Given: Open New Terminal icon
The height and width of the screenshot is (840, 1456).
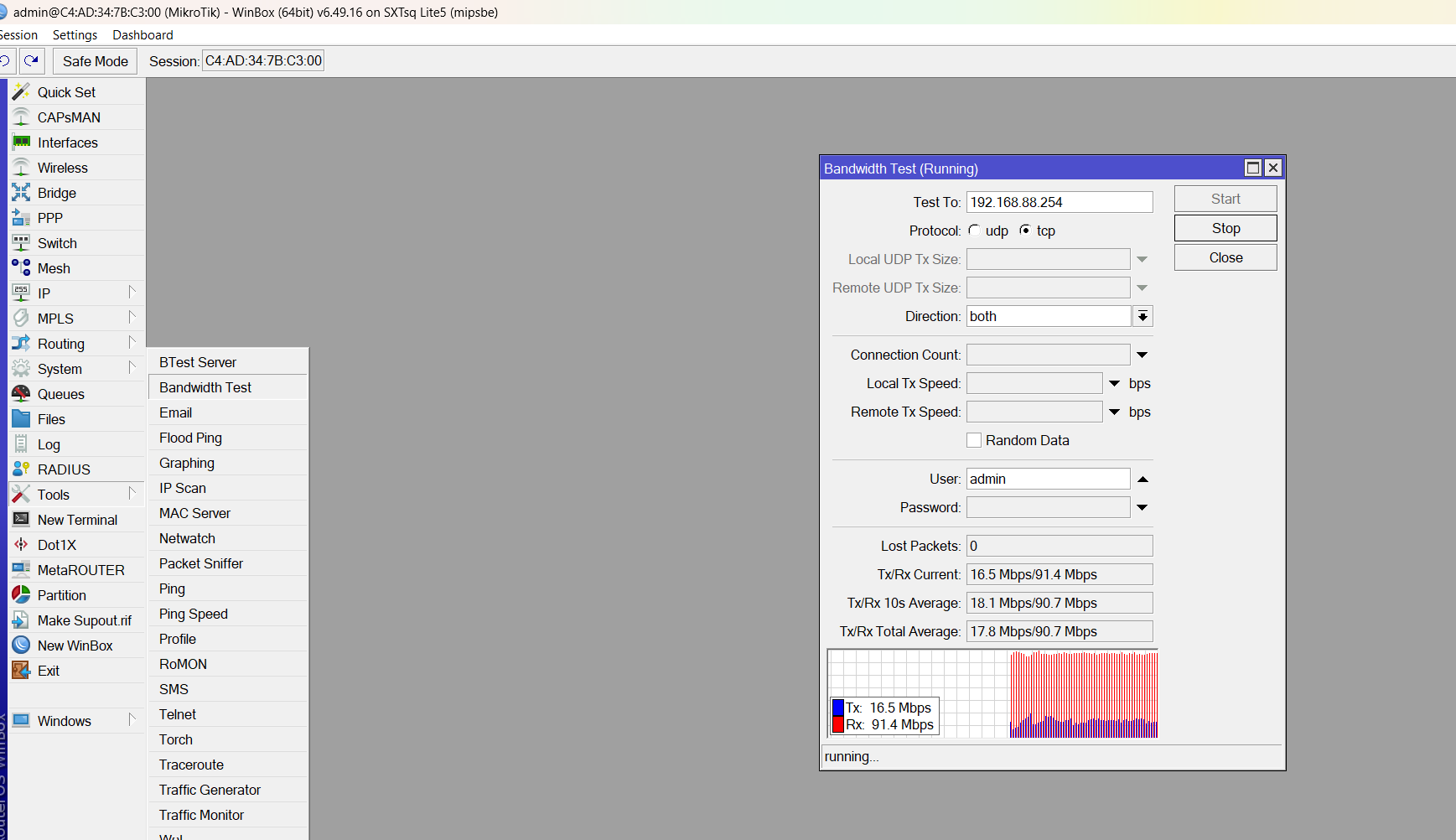Looking at the screenshot, I should click(x=21, y=520).
